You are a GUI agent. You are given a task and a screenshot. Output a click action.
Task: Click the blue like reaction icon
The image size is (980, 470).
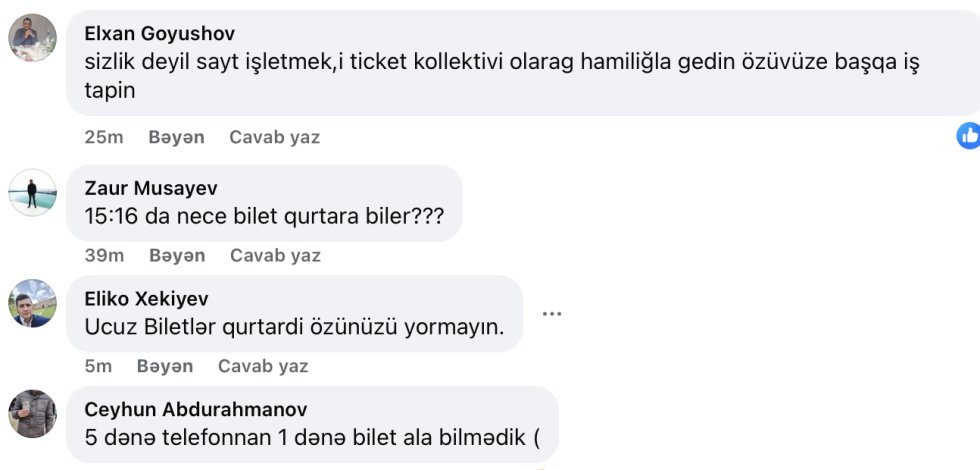pos(968,136)
